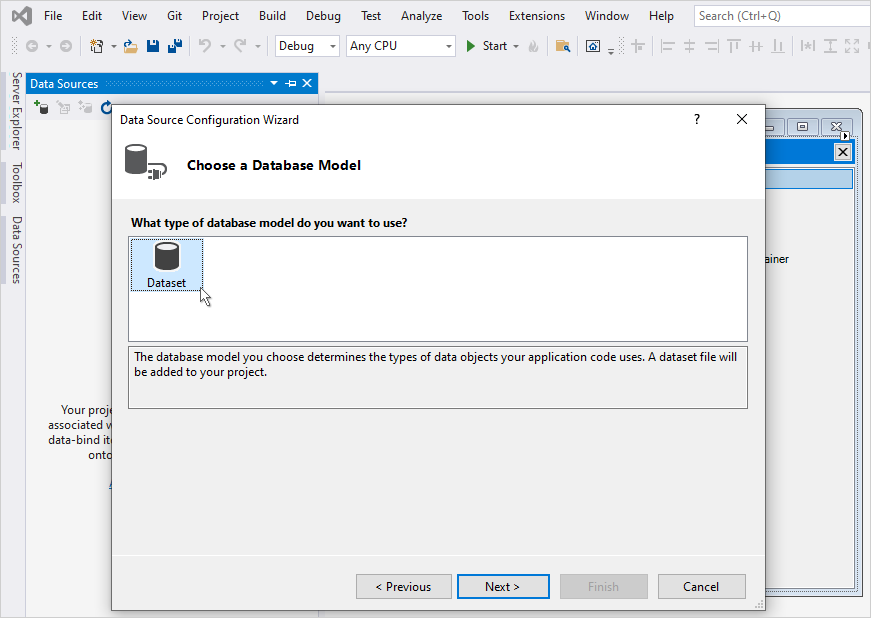Click the wizard help question mark

(x=697, y=119)
